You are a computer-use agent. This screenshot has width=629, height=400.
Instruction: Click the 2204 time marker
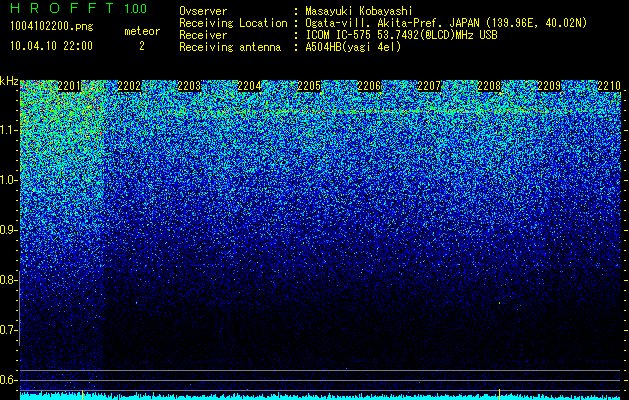249,86
